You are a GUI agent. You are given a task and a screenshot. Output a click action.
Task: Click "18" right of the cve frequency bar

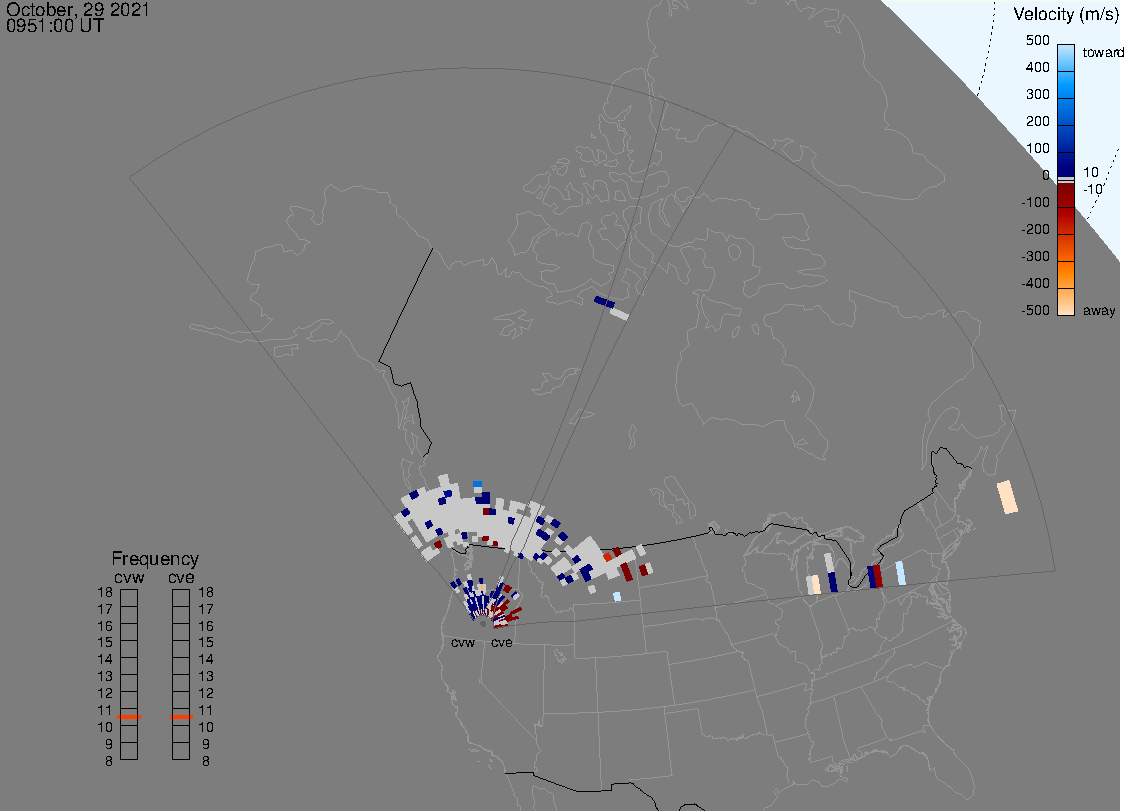pos(206,592)
